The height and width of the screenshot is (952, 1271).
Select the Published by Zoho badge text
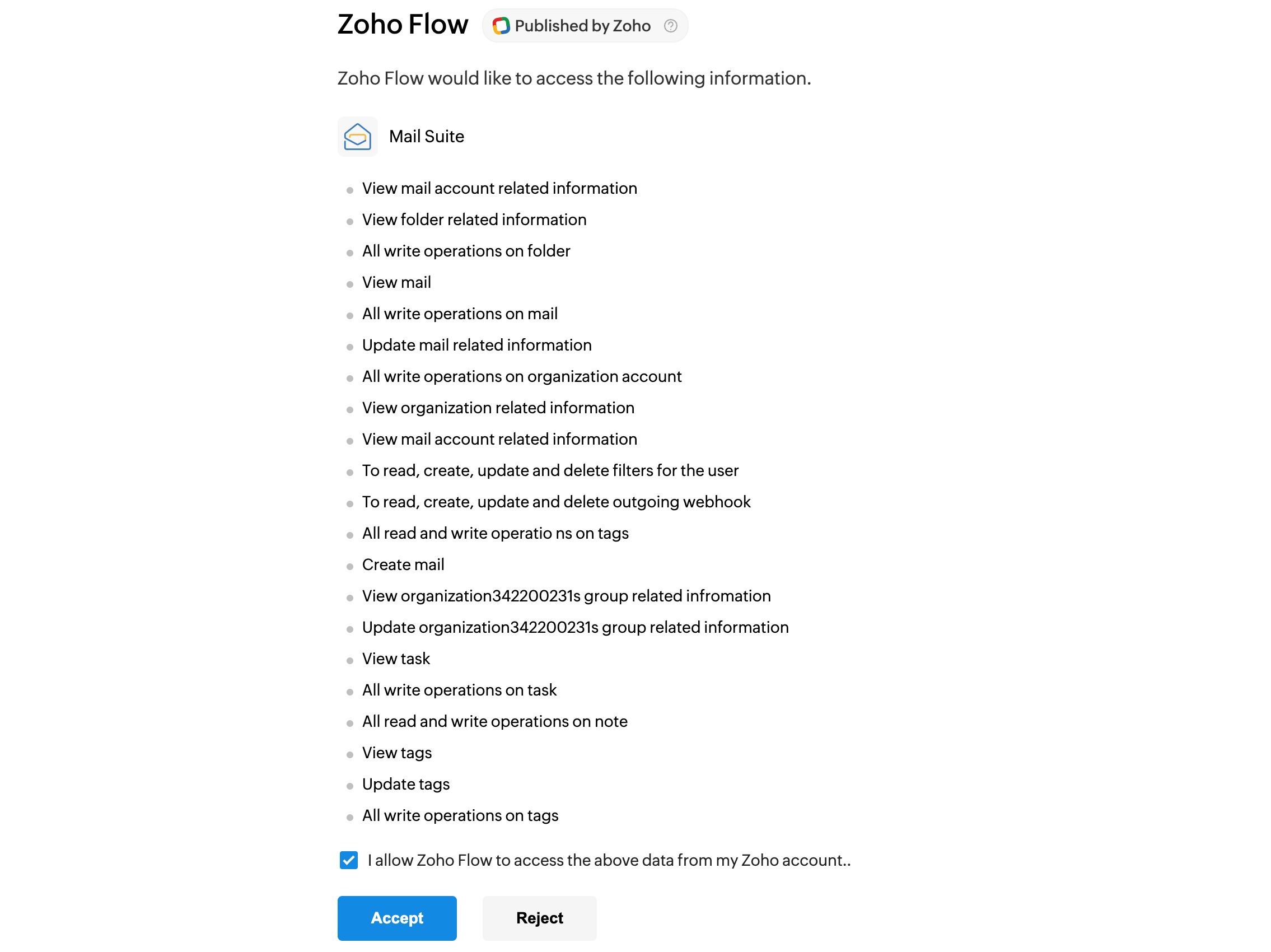coord(582,26)
